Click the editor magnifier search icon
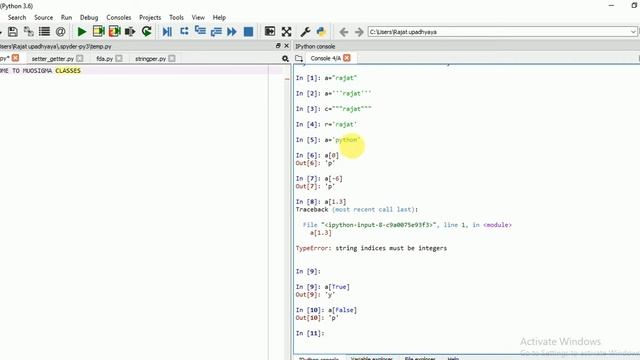Viewport: 640px width, 360px height. (285, 59)
